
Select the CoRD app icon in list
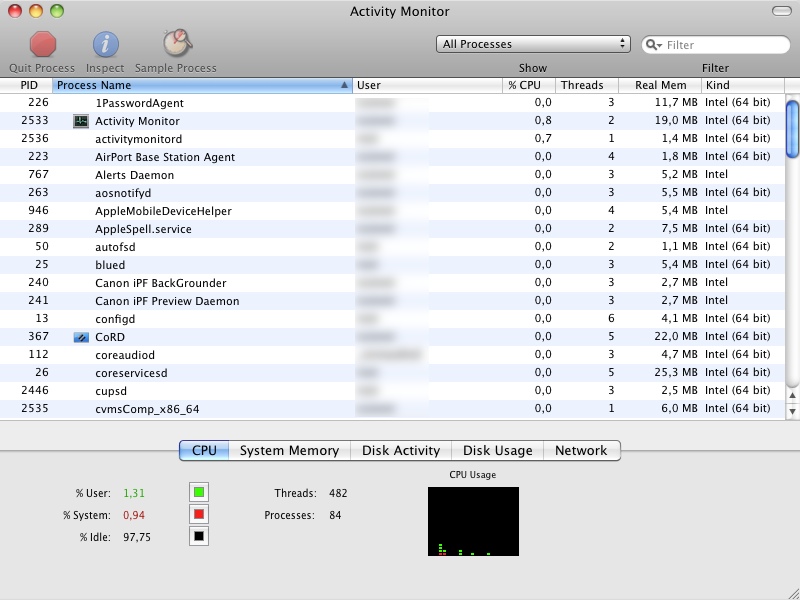[x=81, y=337]
